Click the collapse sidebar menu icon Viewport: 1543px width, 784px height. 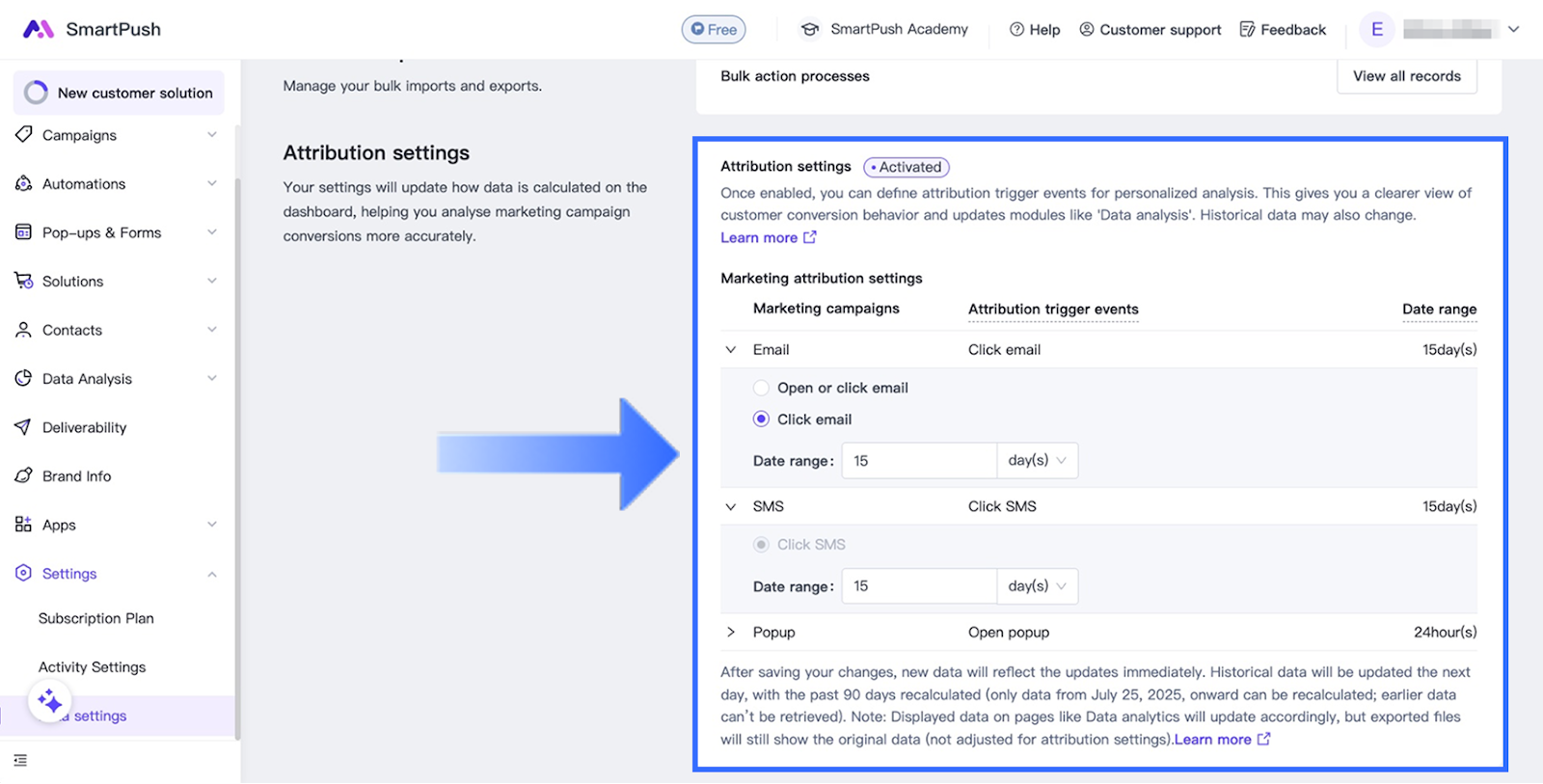pos(20,761)
